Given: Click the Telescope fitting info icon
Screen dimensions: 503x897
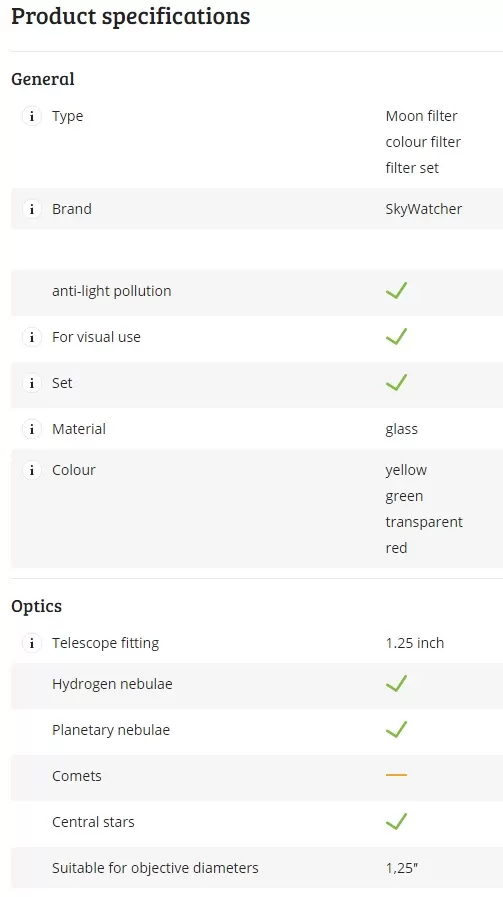Looking at the screenshot, I should (32, 643).
